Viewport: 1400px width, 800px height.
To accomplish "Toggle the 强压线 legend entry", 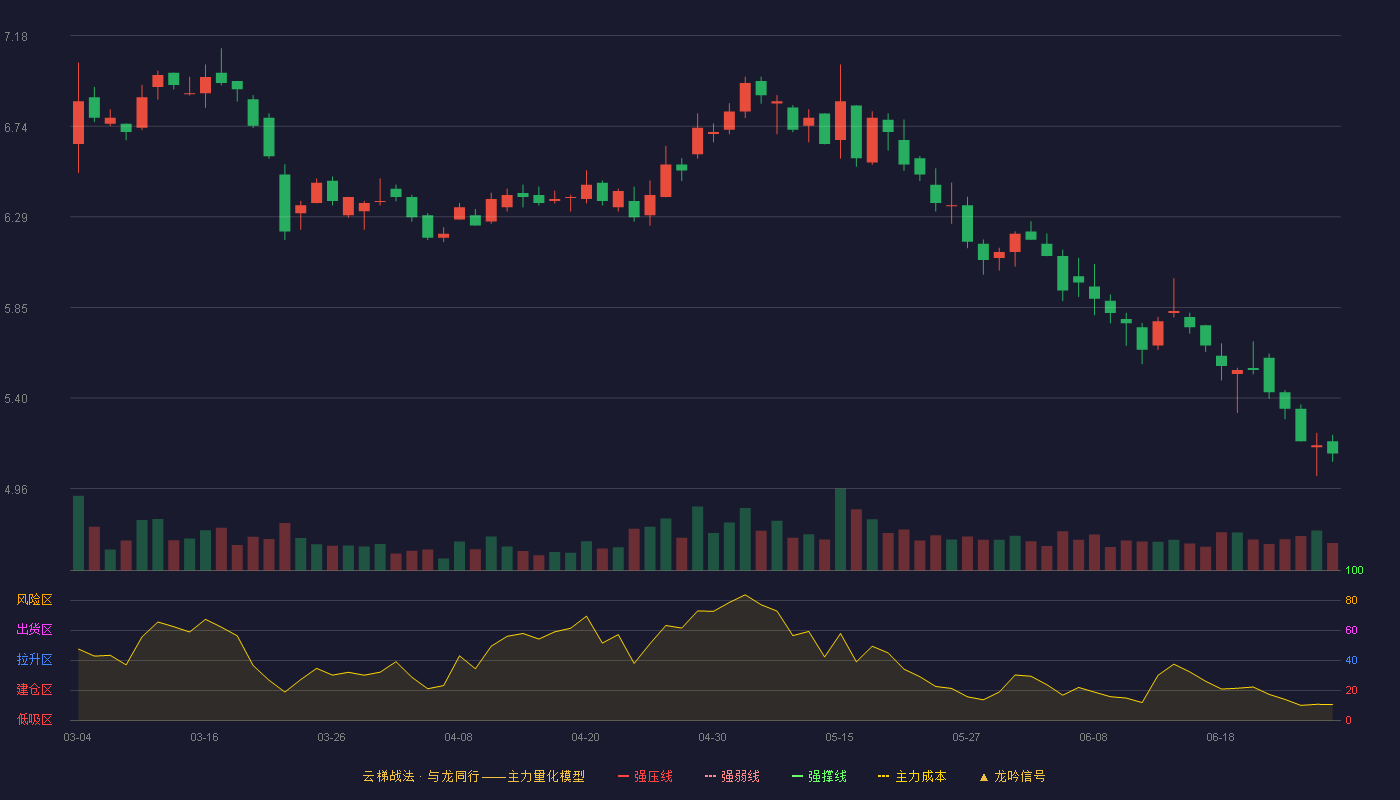I will (645, 776).
